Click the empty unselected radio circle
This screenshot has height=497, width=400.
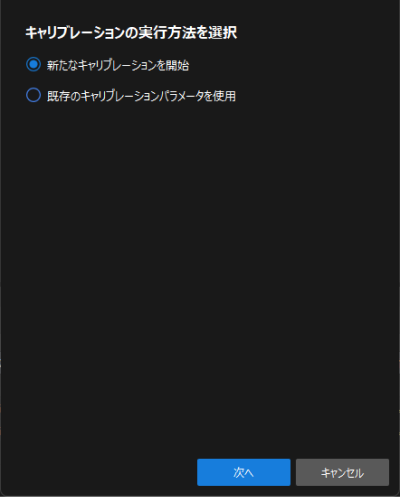coord(33,95)
